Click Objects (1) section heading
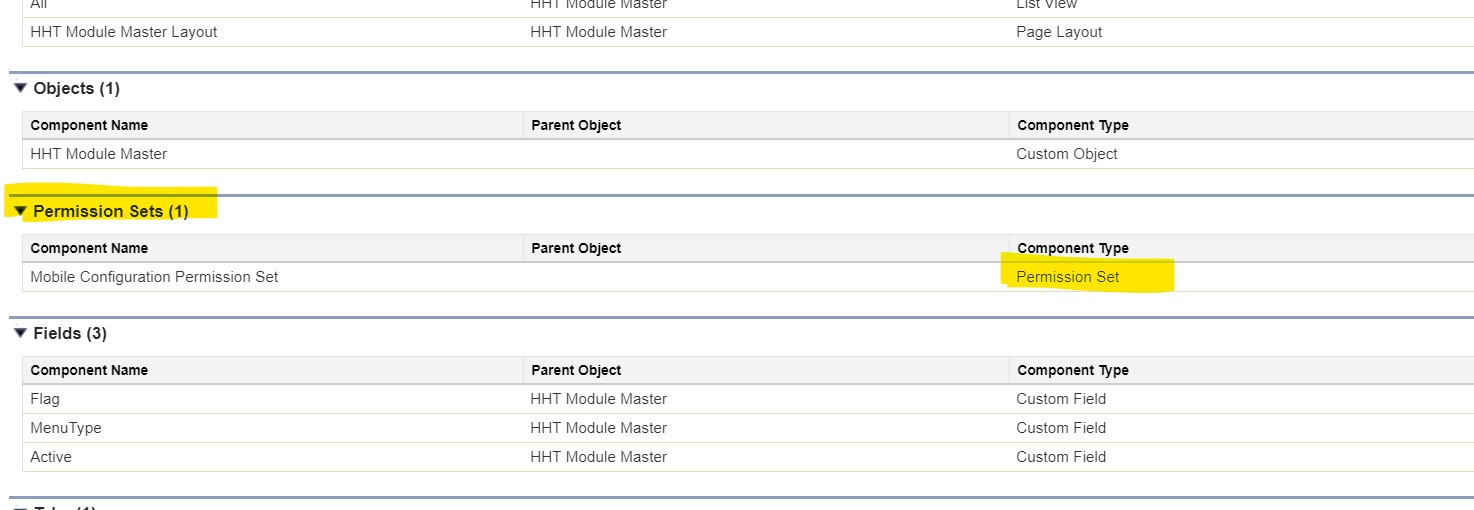The image size is (1474, 510). click(x=76, y=88)
